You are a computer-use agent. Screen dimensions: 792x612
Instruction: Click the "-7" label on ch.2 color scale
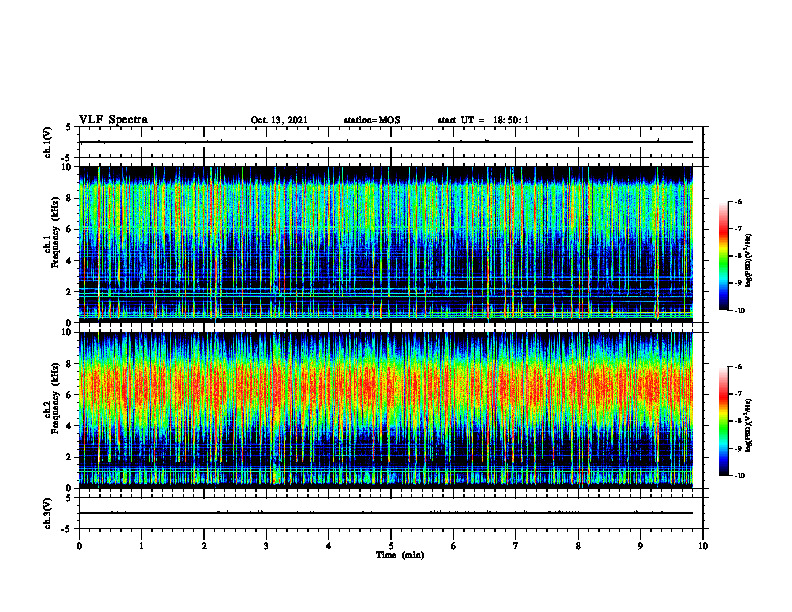738,394
